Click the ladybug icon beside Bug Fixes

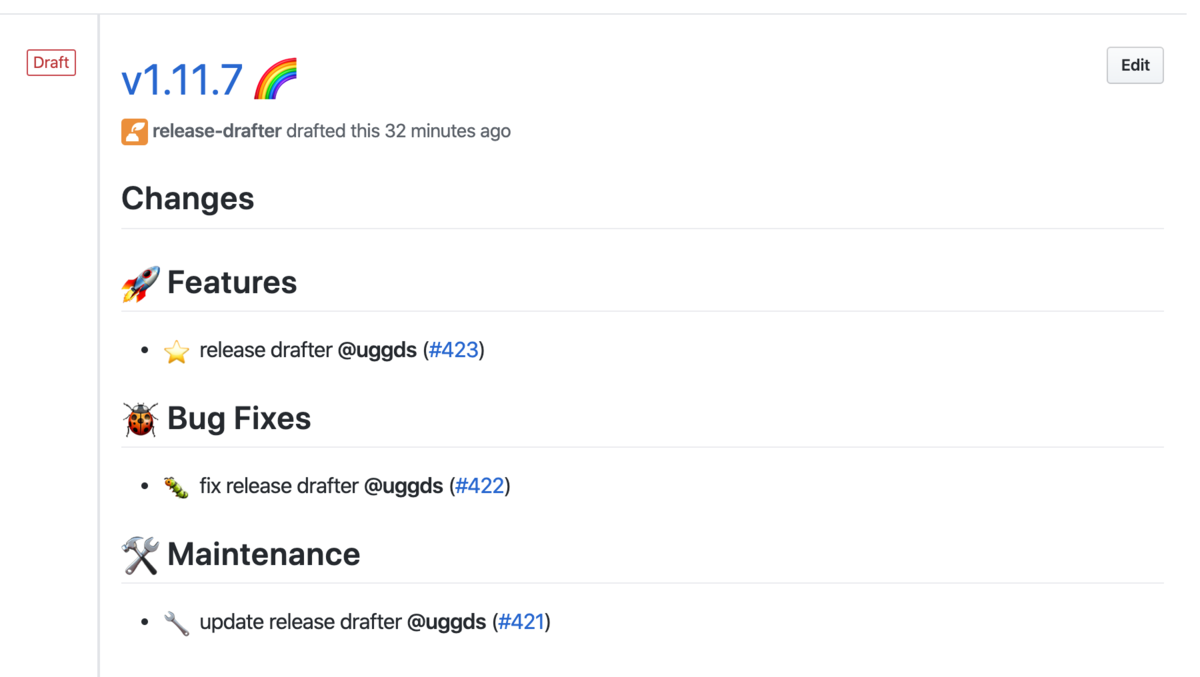139,419
